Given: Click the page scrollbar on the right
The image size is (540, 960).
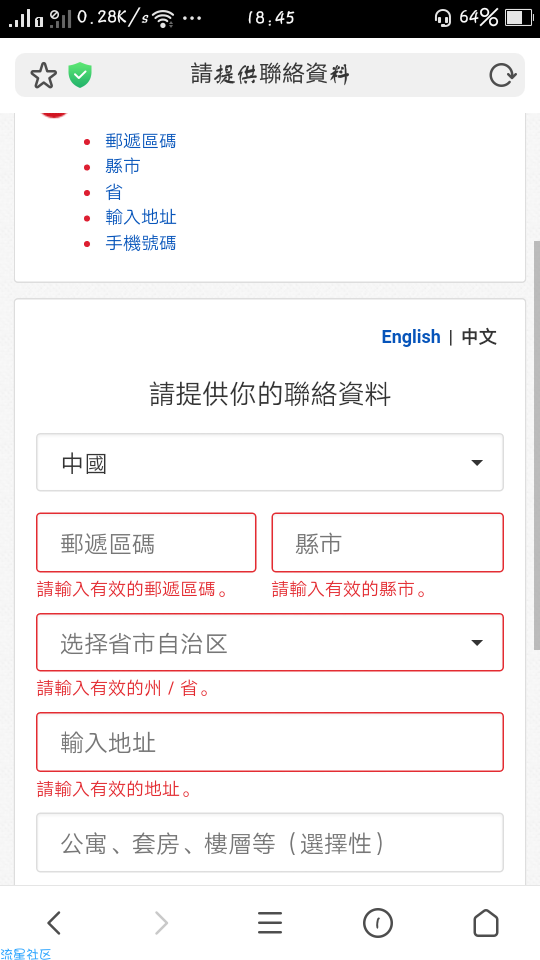Looking at the screenshot, I should click(x=536, y=446).
